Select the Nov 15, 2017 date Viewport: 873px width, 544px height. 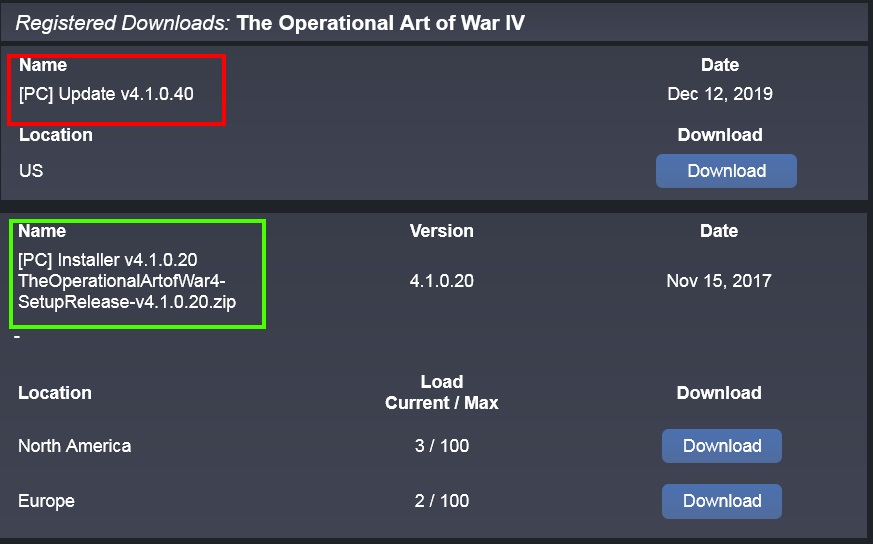click(x=719, y=281)
